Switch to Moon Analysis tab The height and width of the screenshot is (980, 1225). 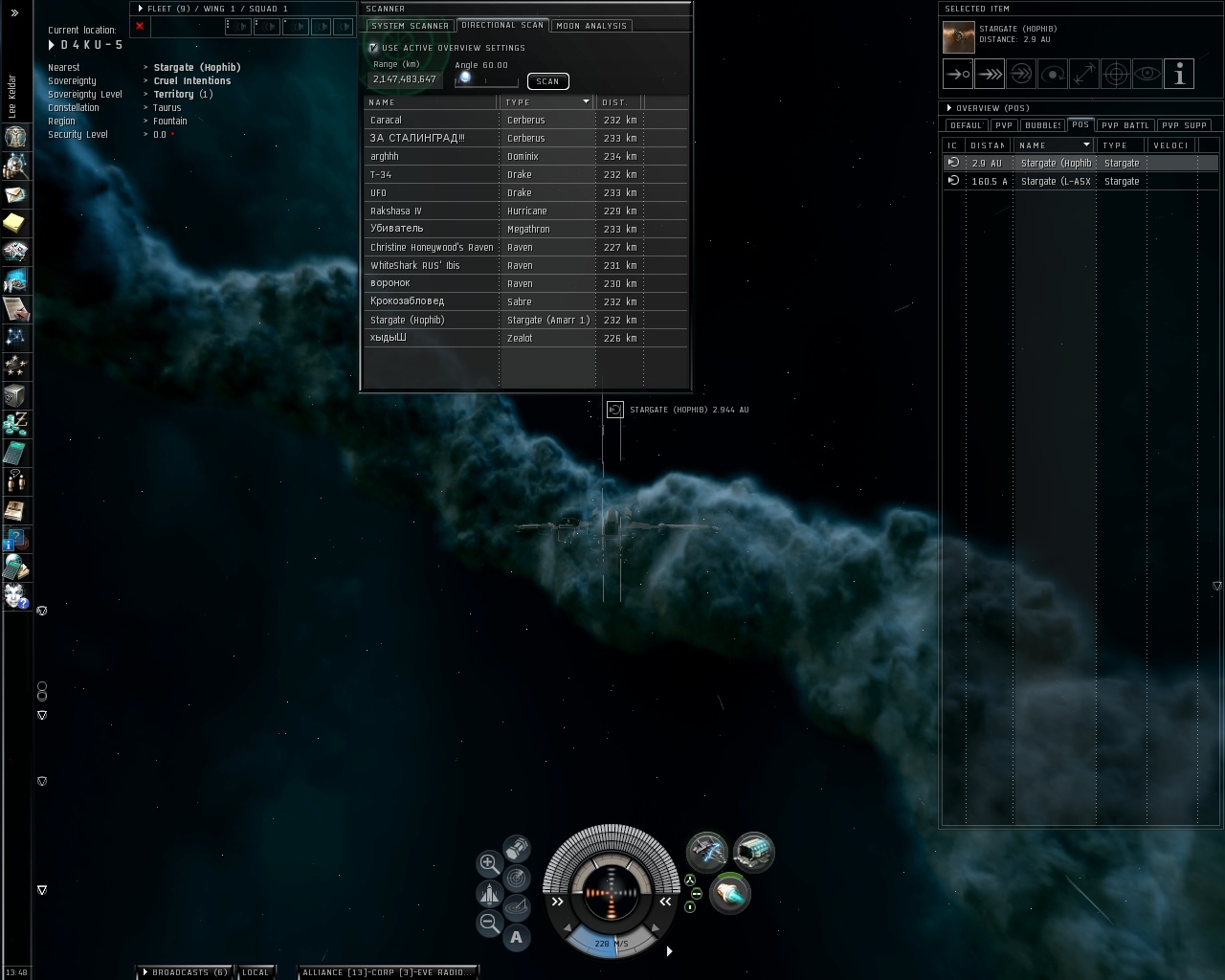(591, 26)
